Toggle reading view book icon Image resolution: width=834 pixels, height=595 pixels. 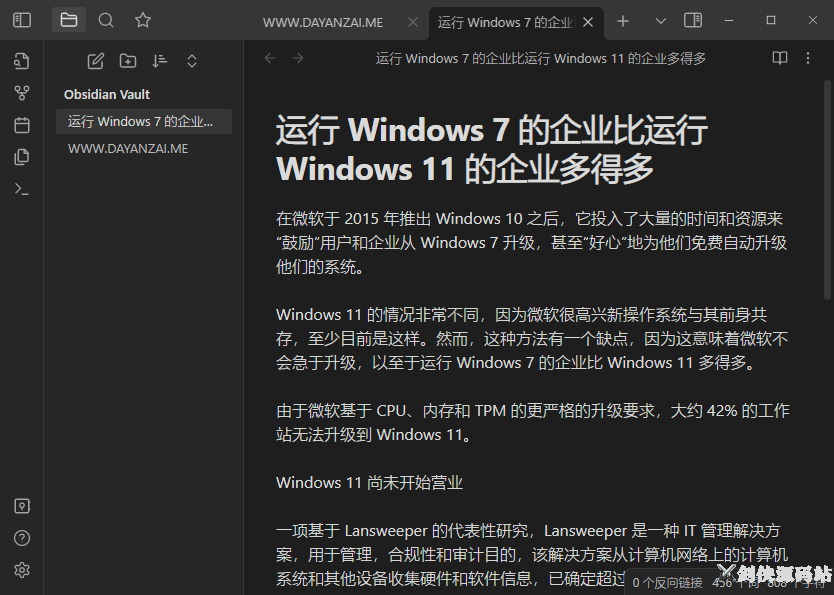click(780, 57)
